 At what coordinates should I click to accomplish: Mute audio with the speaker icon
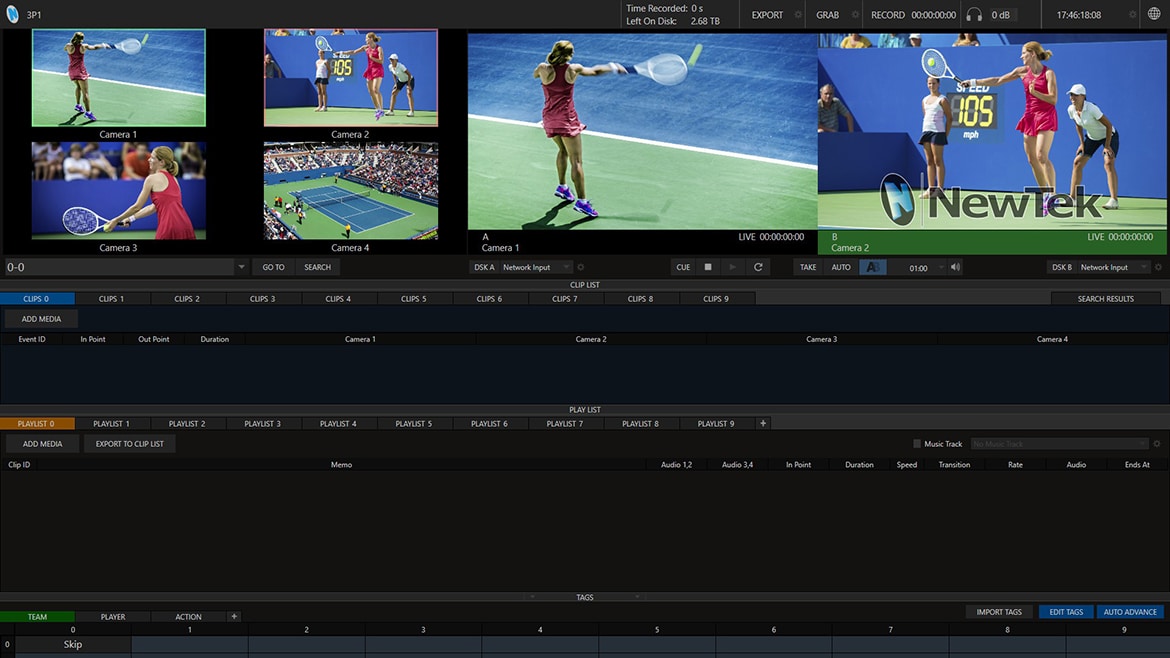pyautogui.click(x=955, y=268)
